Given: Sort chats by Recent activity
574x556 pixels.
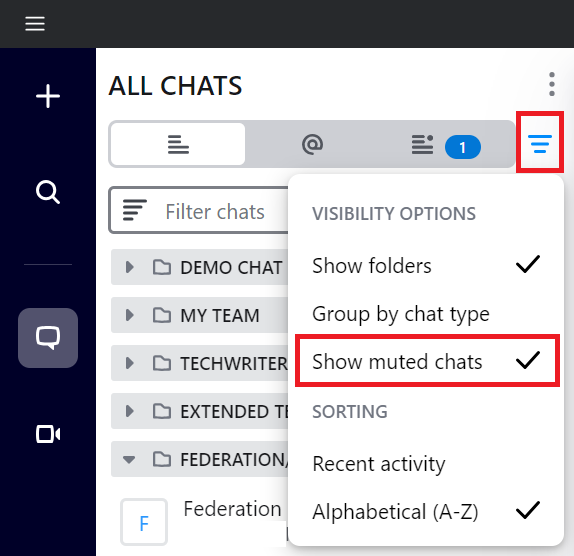Looking at the screenshot, I should coord(426,464).
